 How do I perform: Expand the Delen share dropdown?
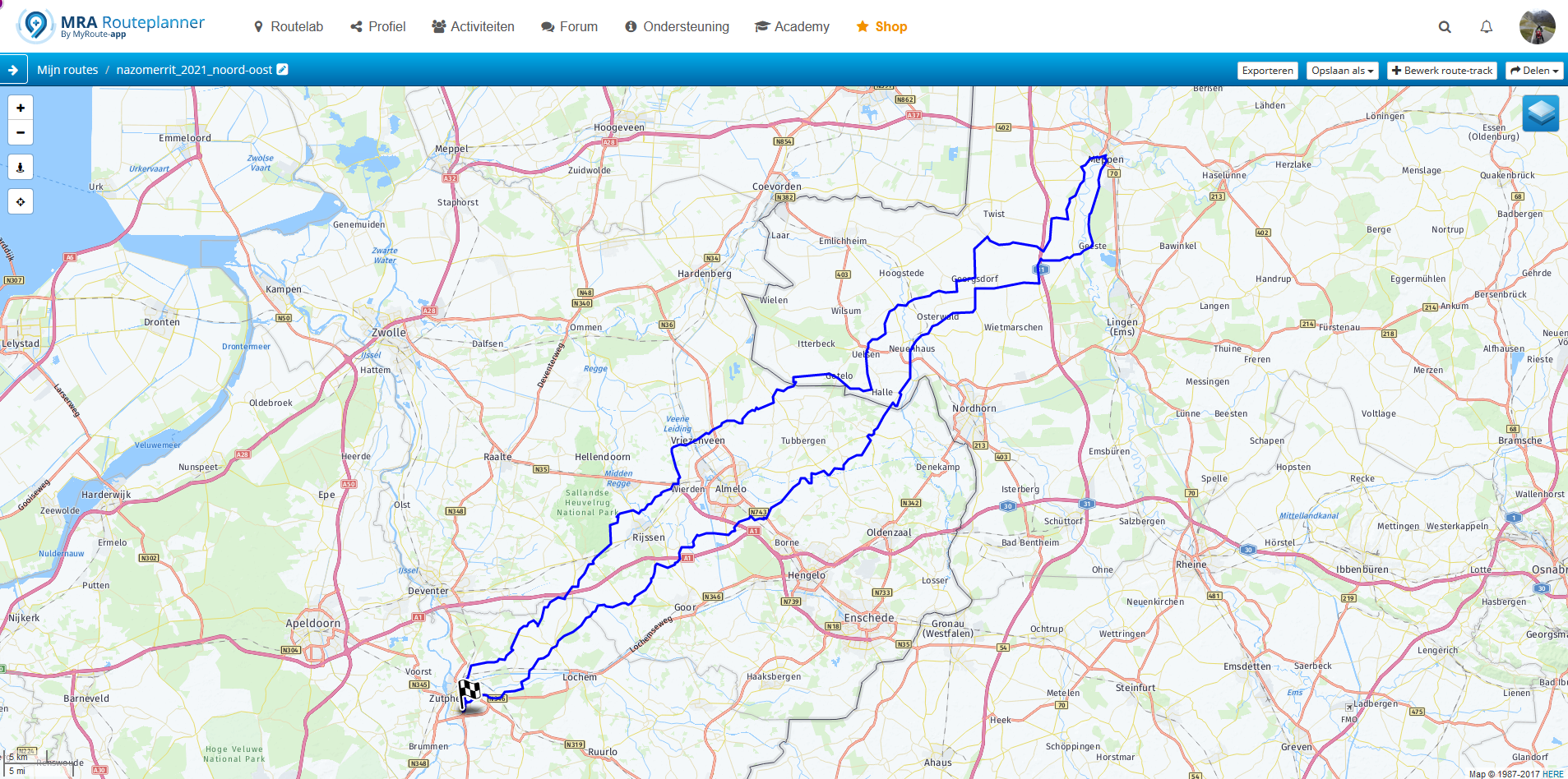click(x=1533, y=71)
